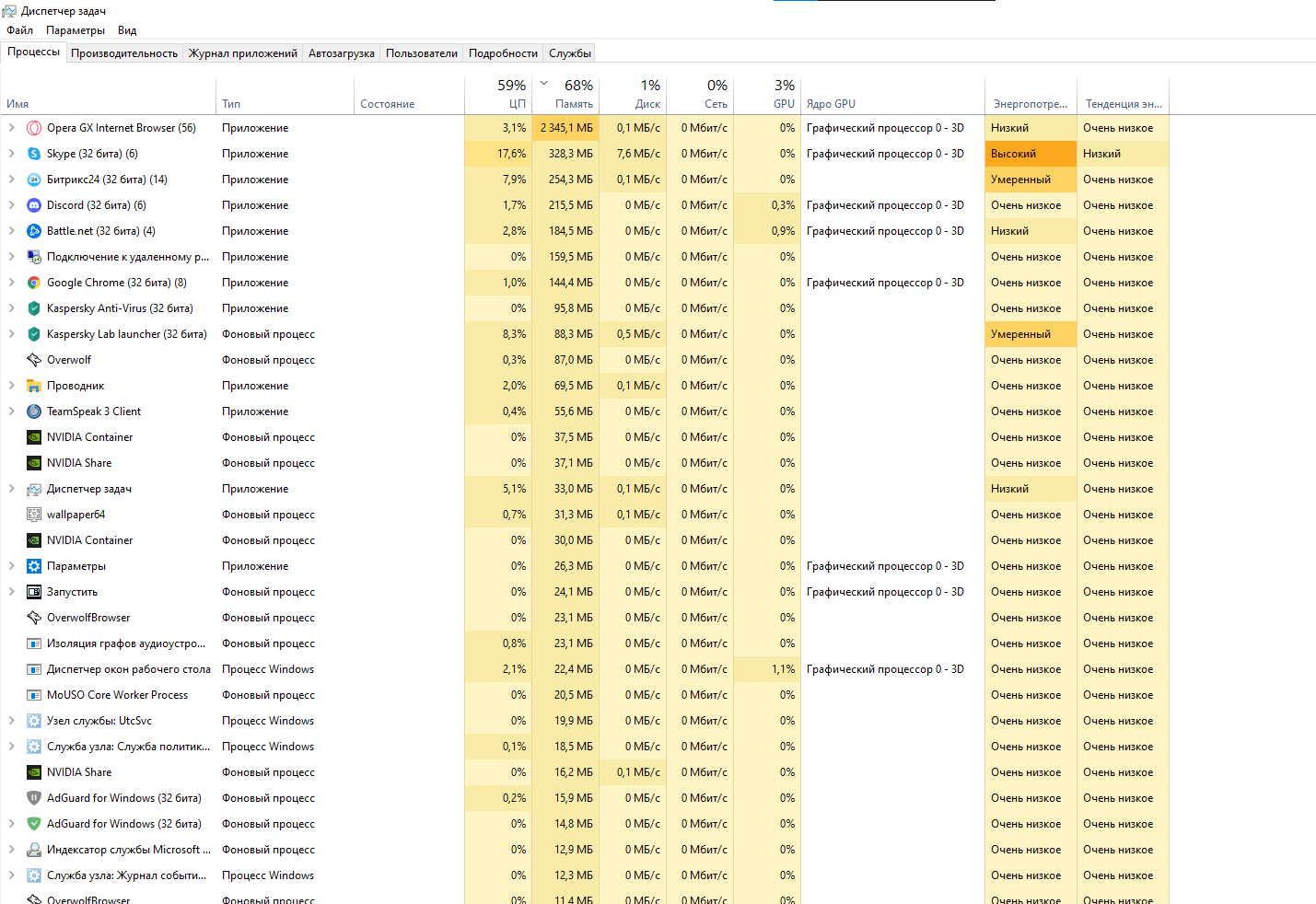Sort by the Сеть column header
This screenshot has width=1316, height=904.
(700, 94)
